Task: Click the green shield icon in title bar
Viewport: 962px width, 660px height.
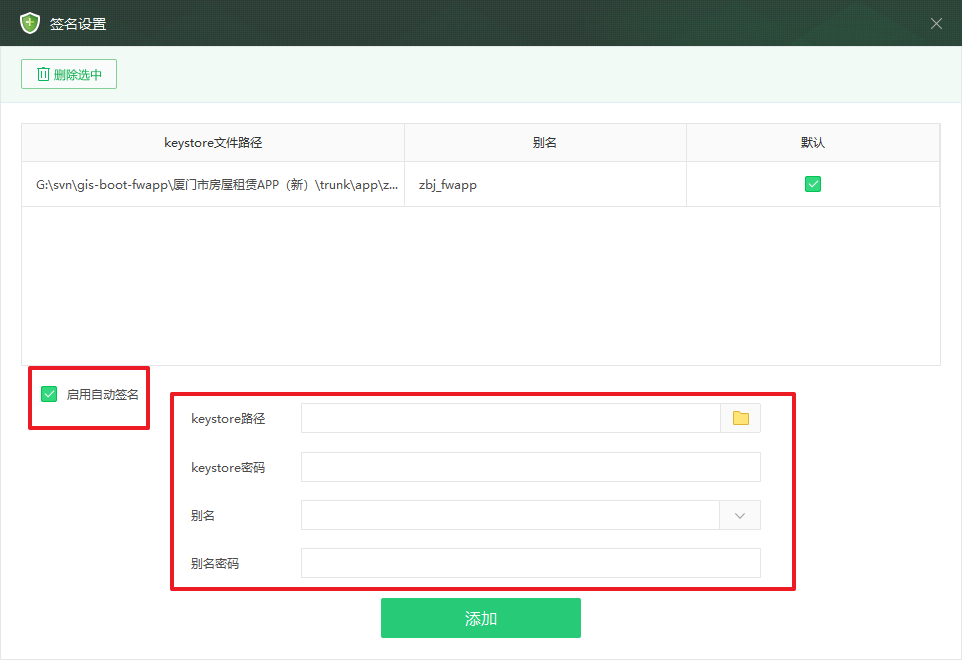Action: [30, 23]
